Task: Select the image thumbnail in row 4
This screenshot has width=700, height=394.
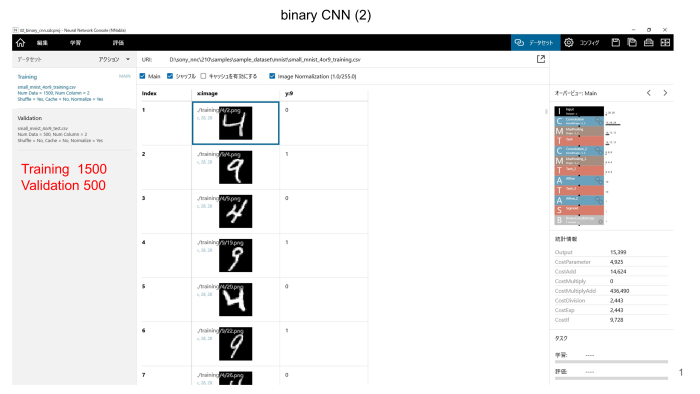Action: coord(235,256)
